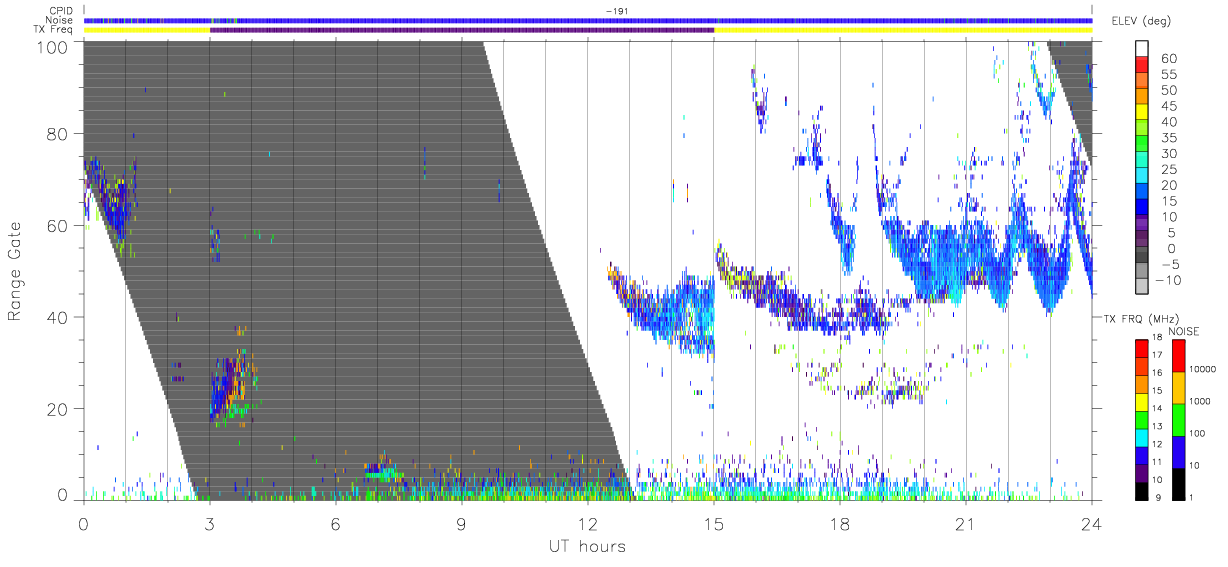
Task: Click the '55' label on the elevation scale
Action: 1168,75
